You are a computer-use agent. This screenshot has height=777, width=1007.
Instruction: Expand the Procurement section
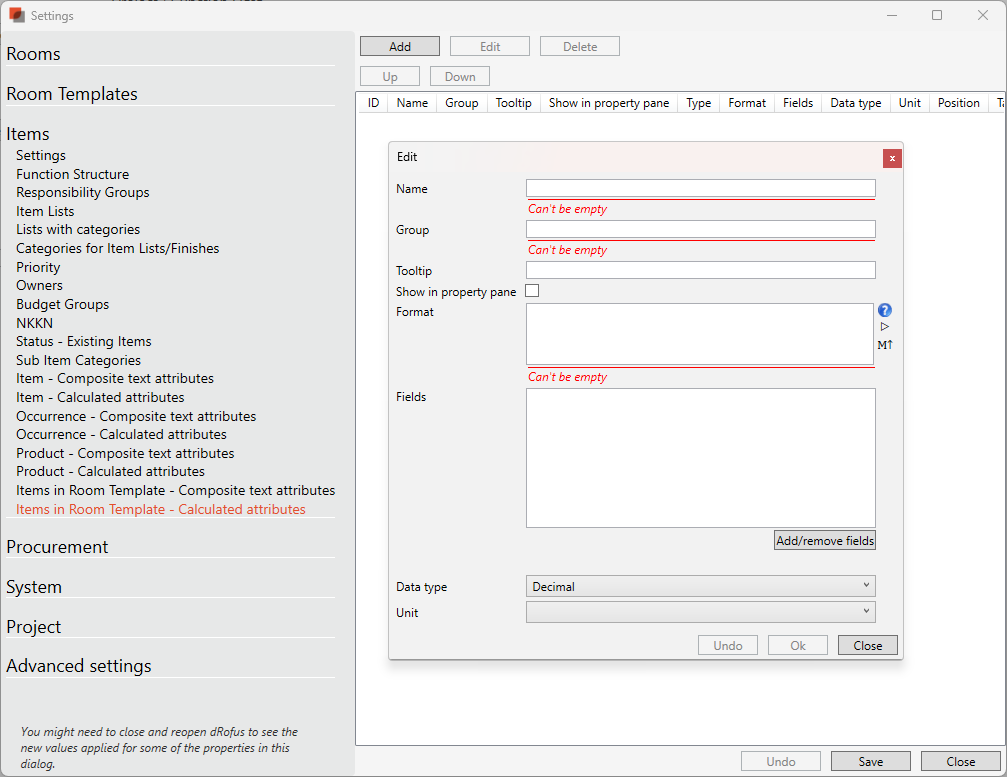click(x=57, y=547)
